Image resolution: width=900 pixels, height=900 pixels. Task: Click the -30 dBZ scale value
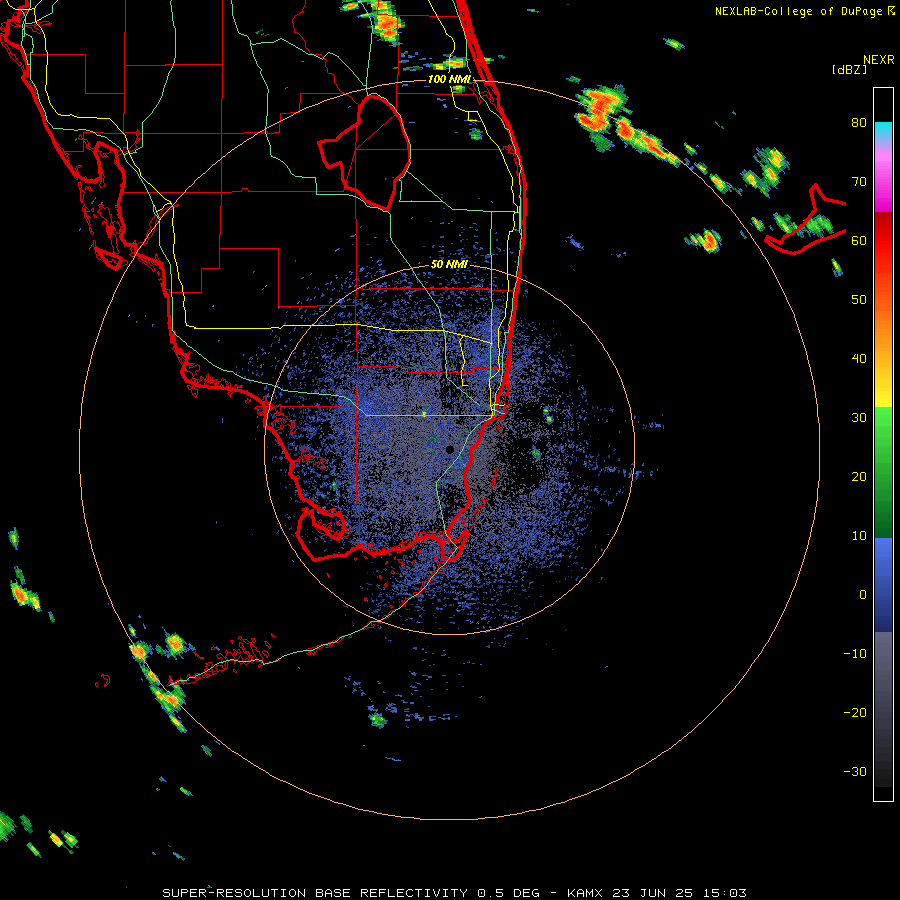pos(855,772)
